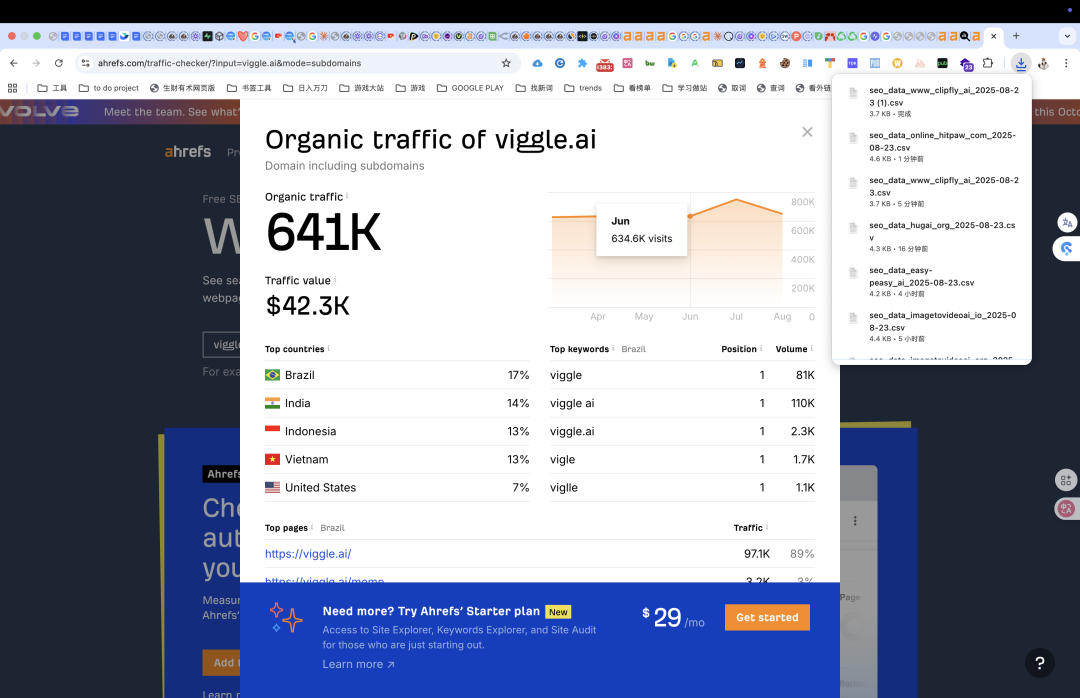Open the 工具 bookmarks folder
This screenshot has width=1080, height=698.
52,88
